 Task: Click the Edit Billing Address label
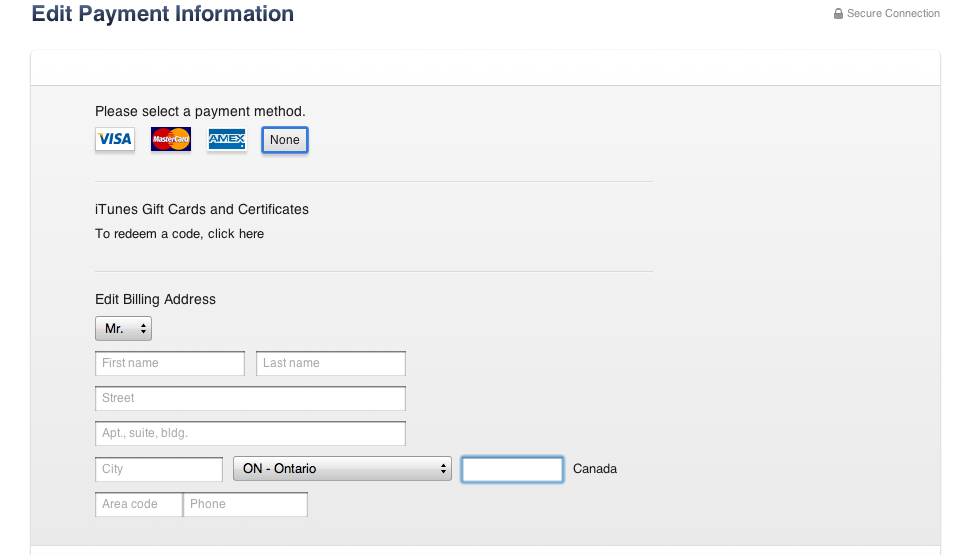point(156,299)
